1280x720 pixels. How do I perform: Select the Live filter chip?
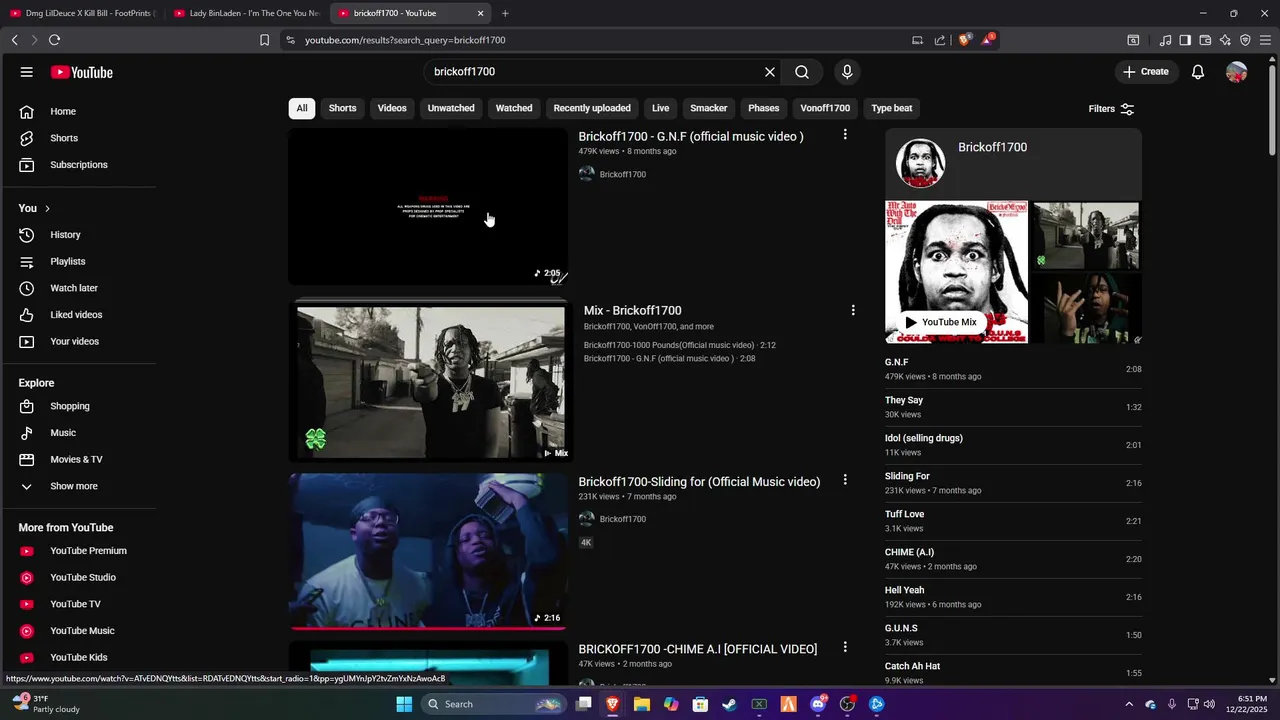click(x=661, y=108)
